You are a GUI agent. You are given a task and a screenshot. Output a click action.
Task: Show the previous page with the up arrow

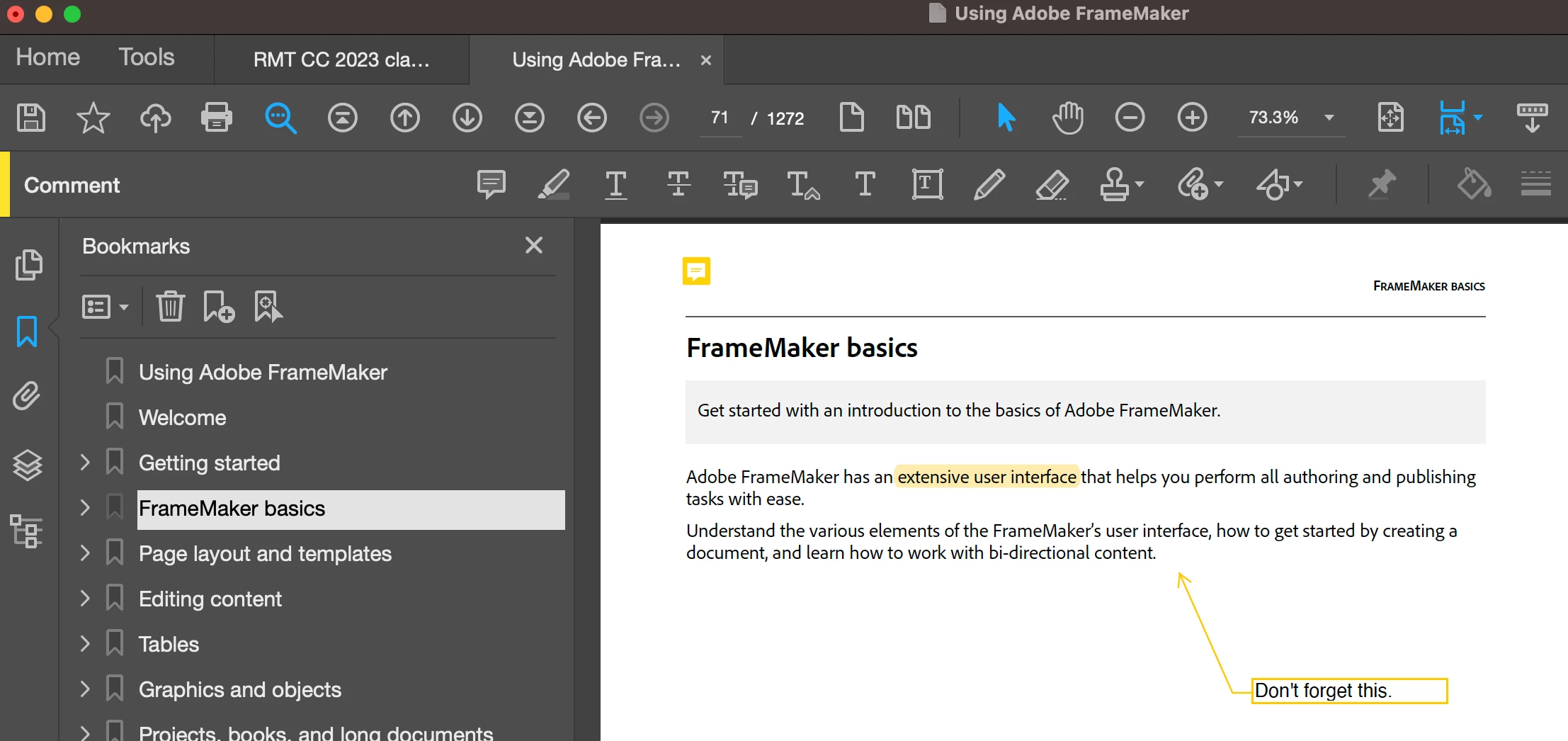pyautogui.click(x=405, y=118)
